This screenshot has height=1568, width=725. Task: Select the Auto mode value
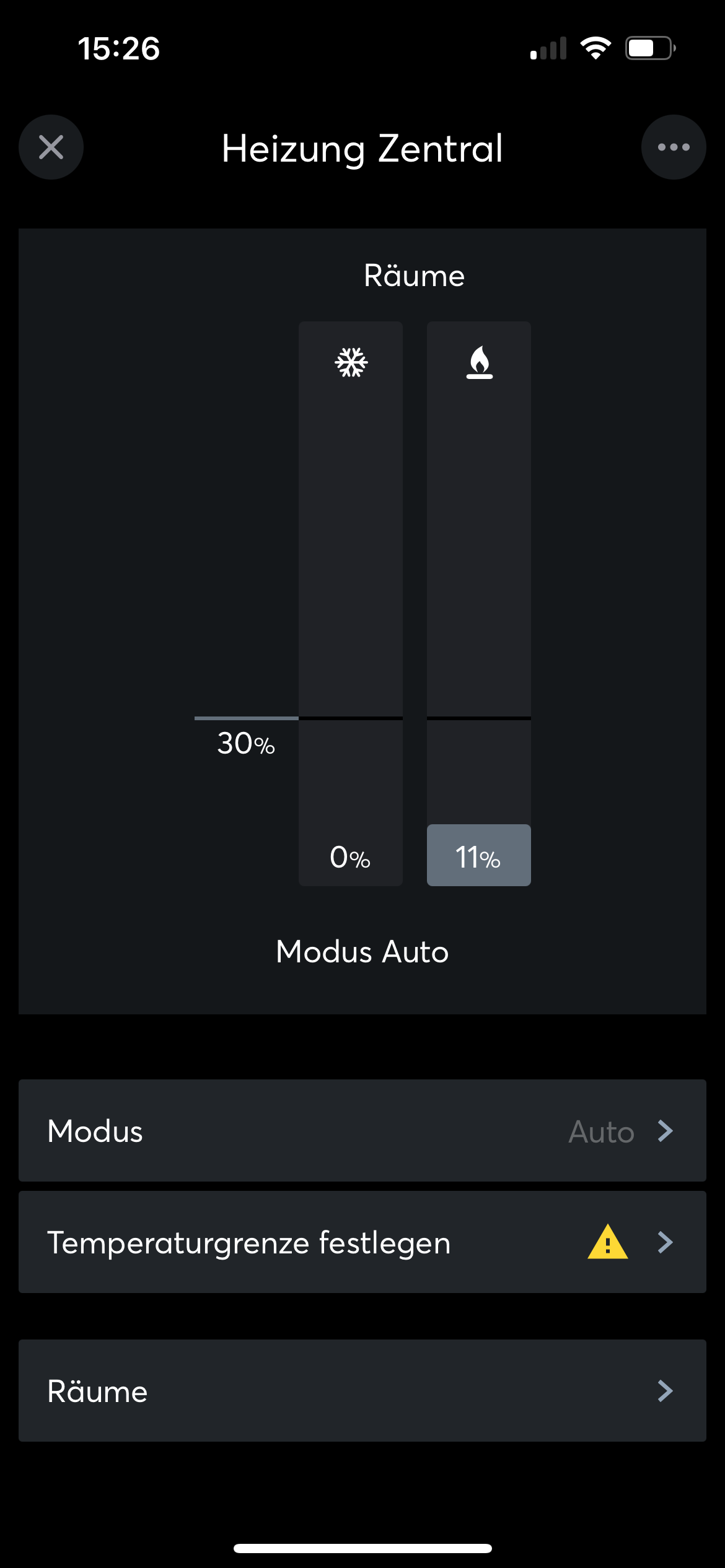(601, 1131)
